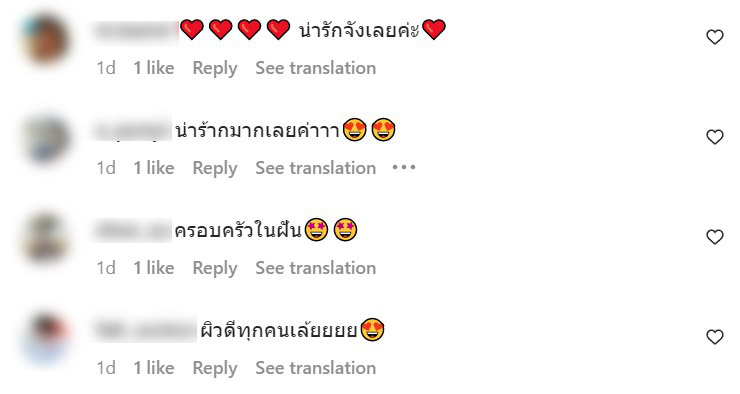The width and height of the screenshot is (740, 394).
Task: Open the last commenter's blurred username
Action: click(145, 330)
